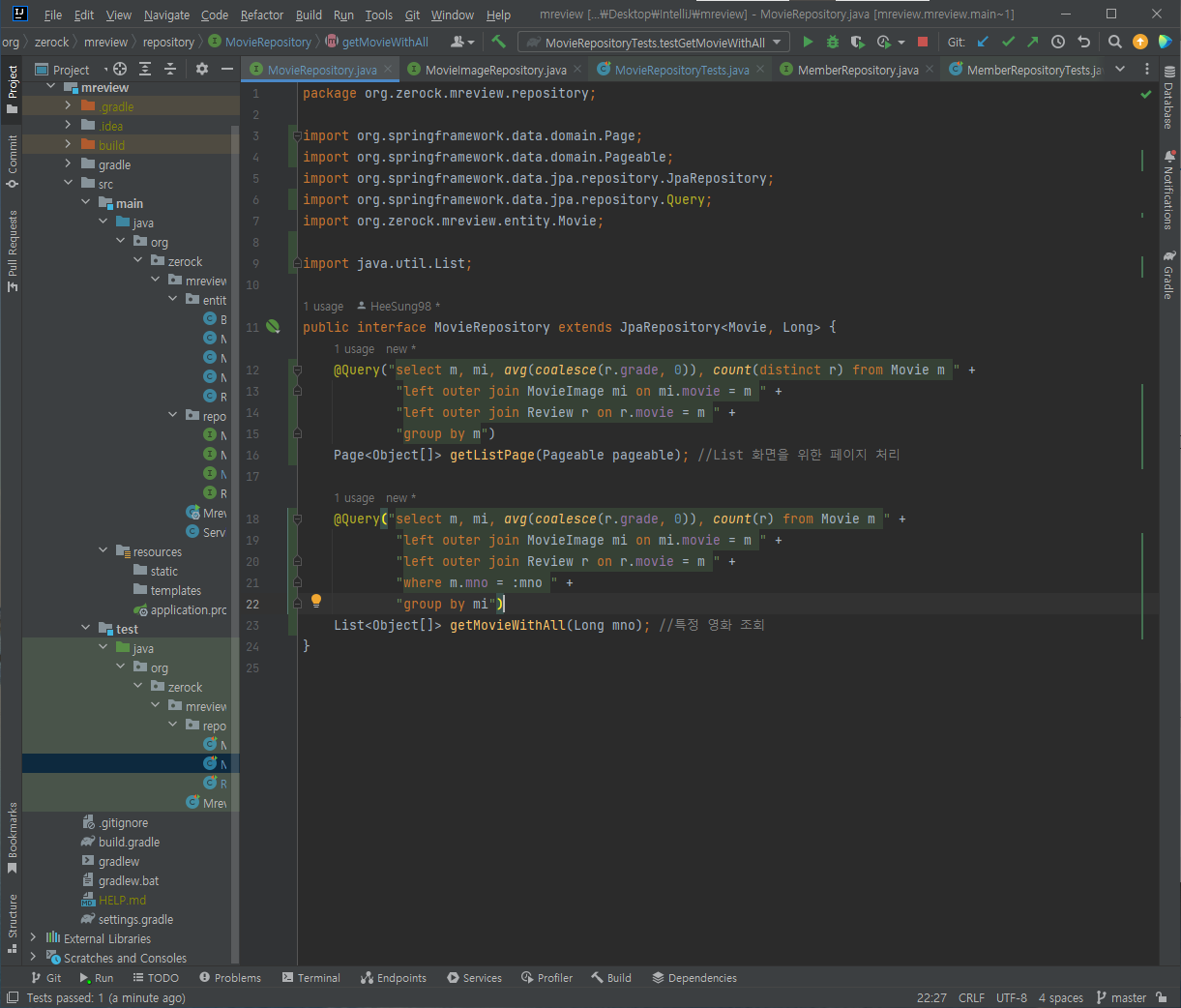This screenshot has width=1181, height=1008.
Task: Collapse the resources folder
Action: 103,550
